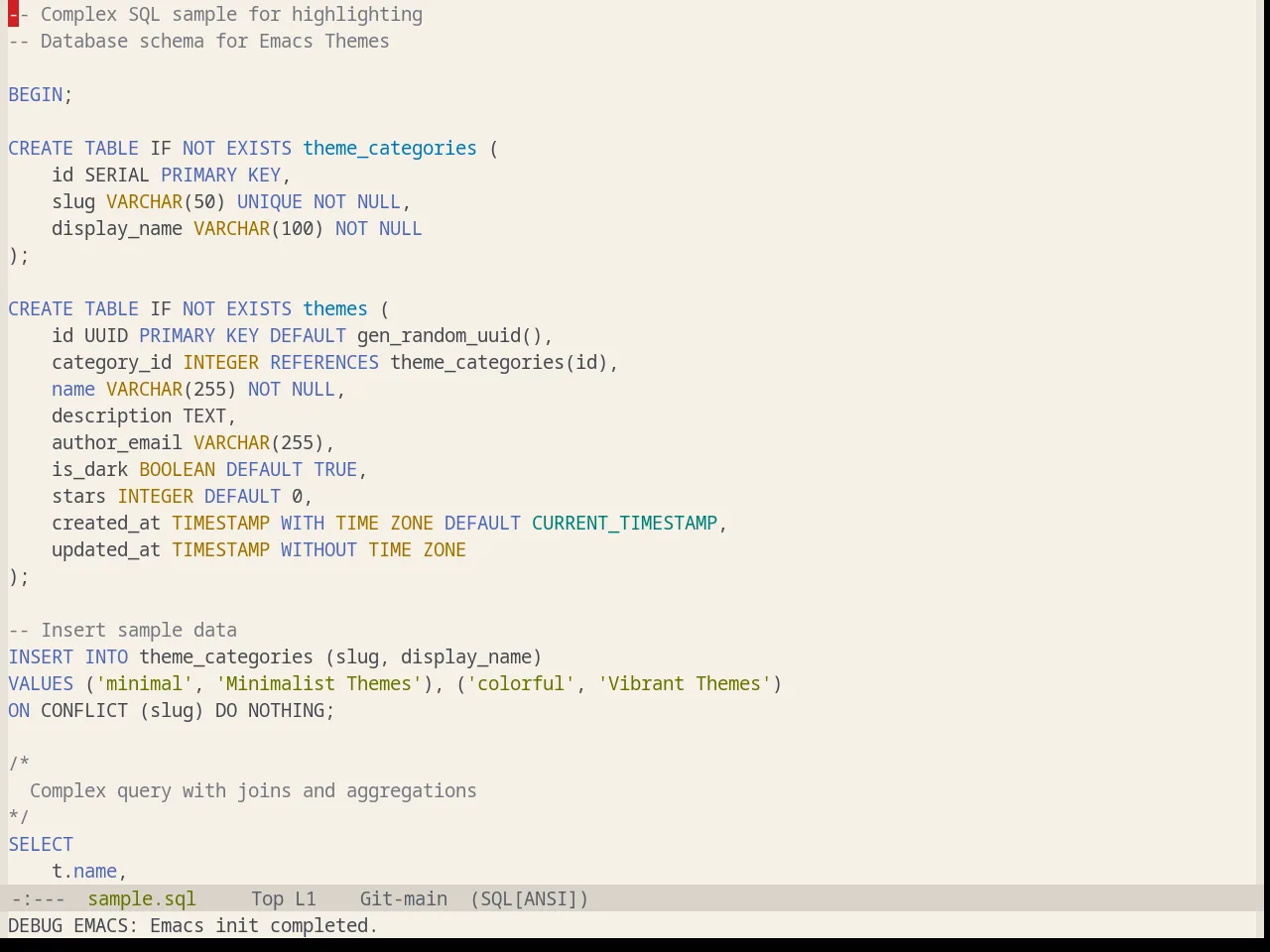Click the SQL[ANSI] major mode indicator
Screen dimensions: 1270x952
coord(529,898)
